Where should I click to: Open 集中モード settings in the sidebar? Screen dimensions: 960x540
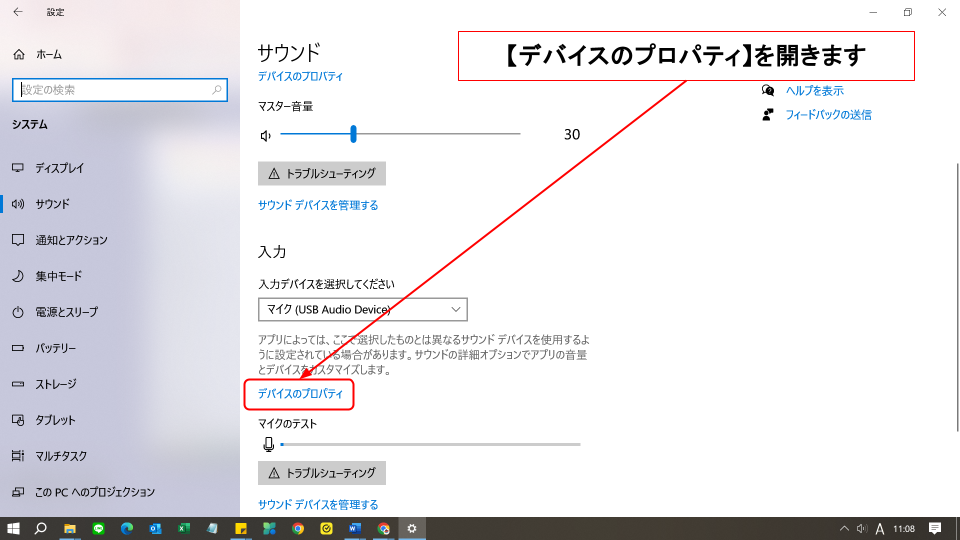pyautogui.click(x=58, y=276)
